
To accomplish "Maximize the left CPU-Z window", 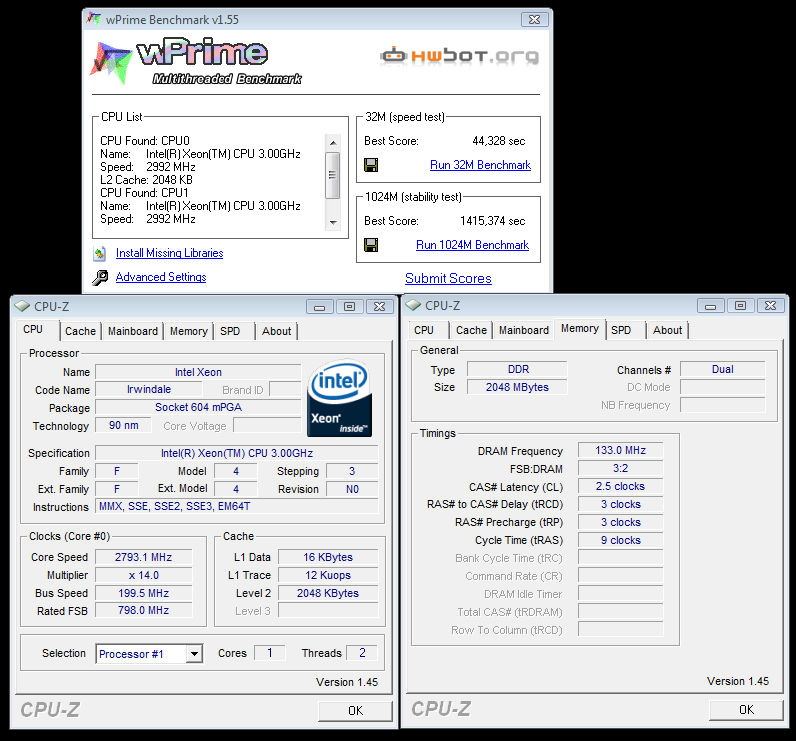I will 349,307.
